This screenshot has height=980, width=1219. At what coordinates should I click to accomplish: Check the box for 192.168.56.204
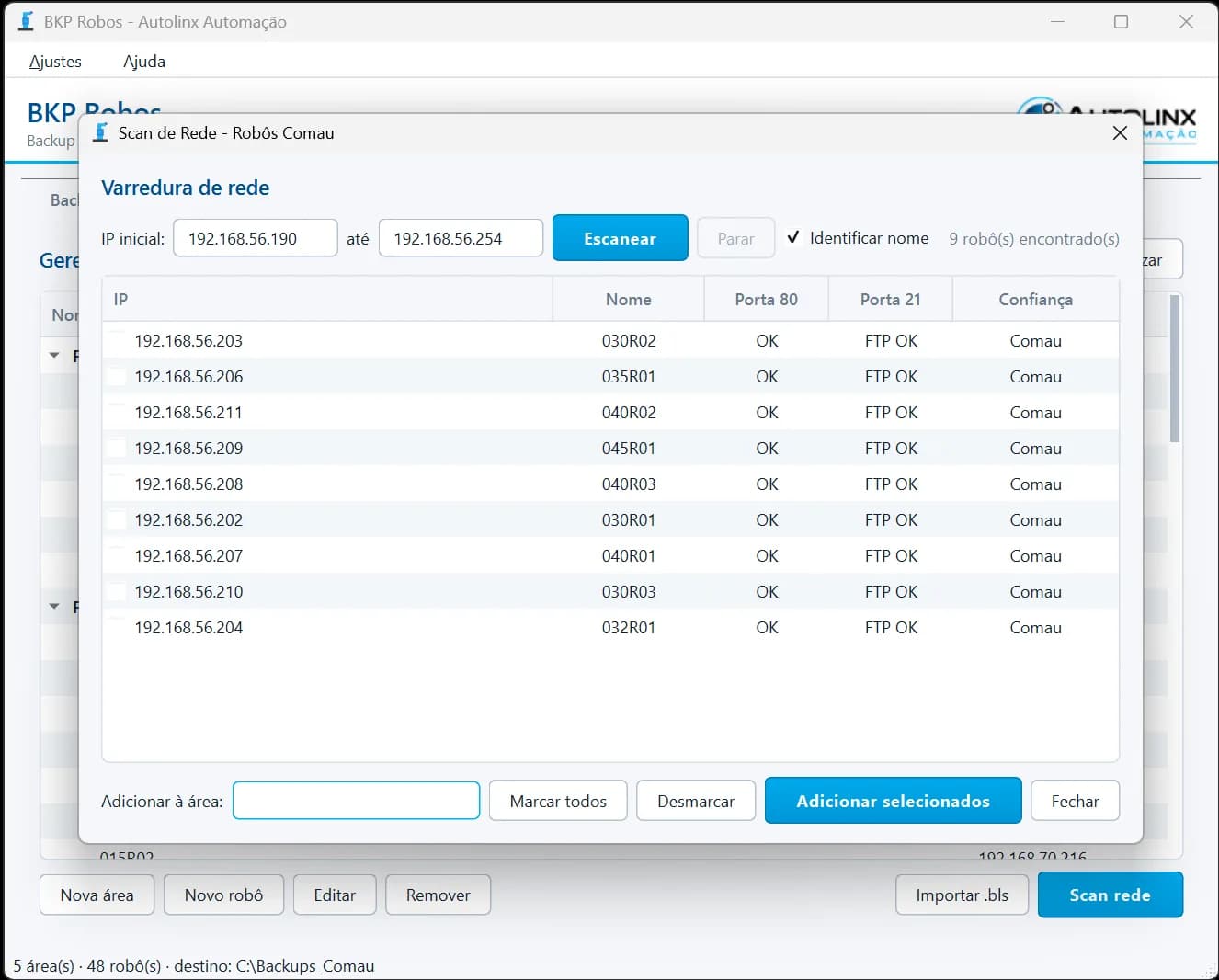pyautogui.click(x=116, y=627)
